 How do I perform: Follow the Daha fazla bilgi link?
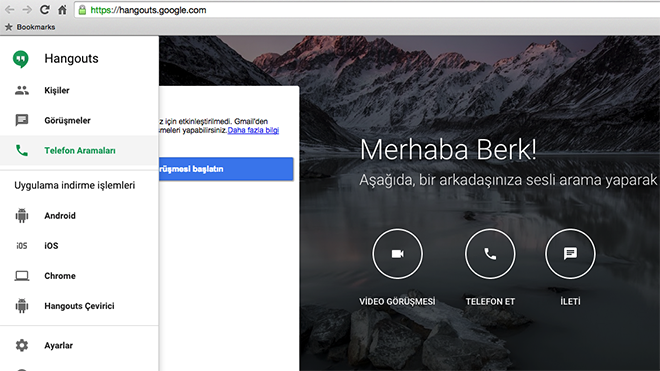tap(253, 130)
